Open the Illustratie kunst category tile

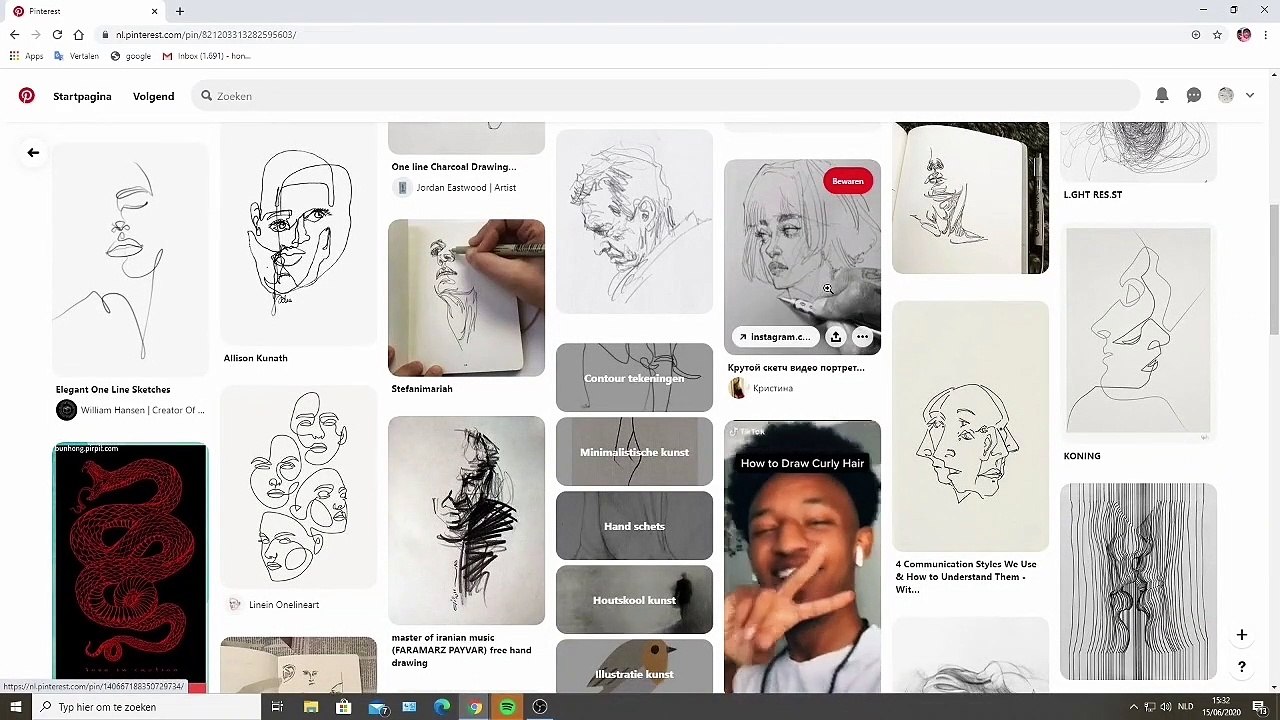click(x=634, y=667)
